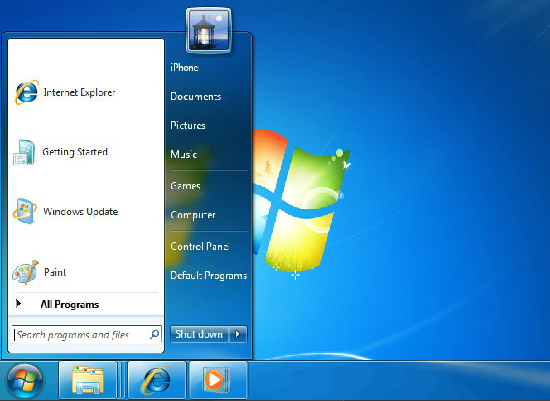Open the Shut down options arrow
This screenshot has height=401, width=550.
(238, 334)
